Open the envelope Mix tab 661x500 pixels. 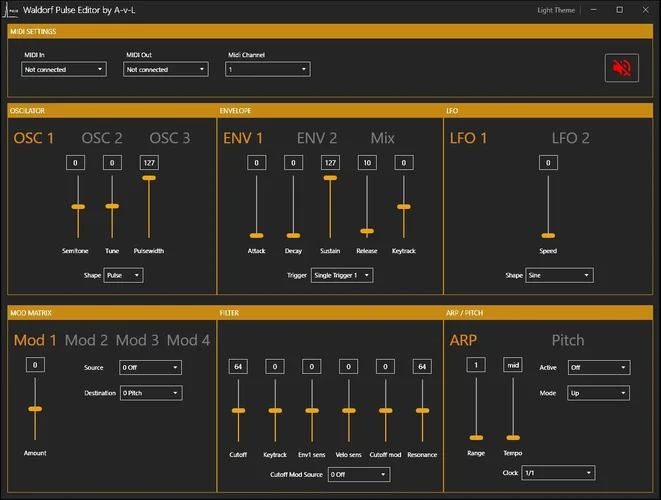[x=383, y=138]
